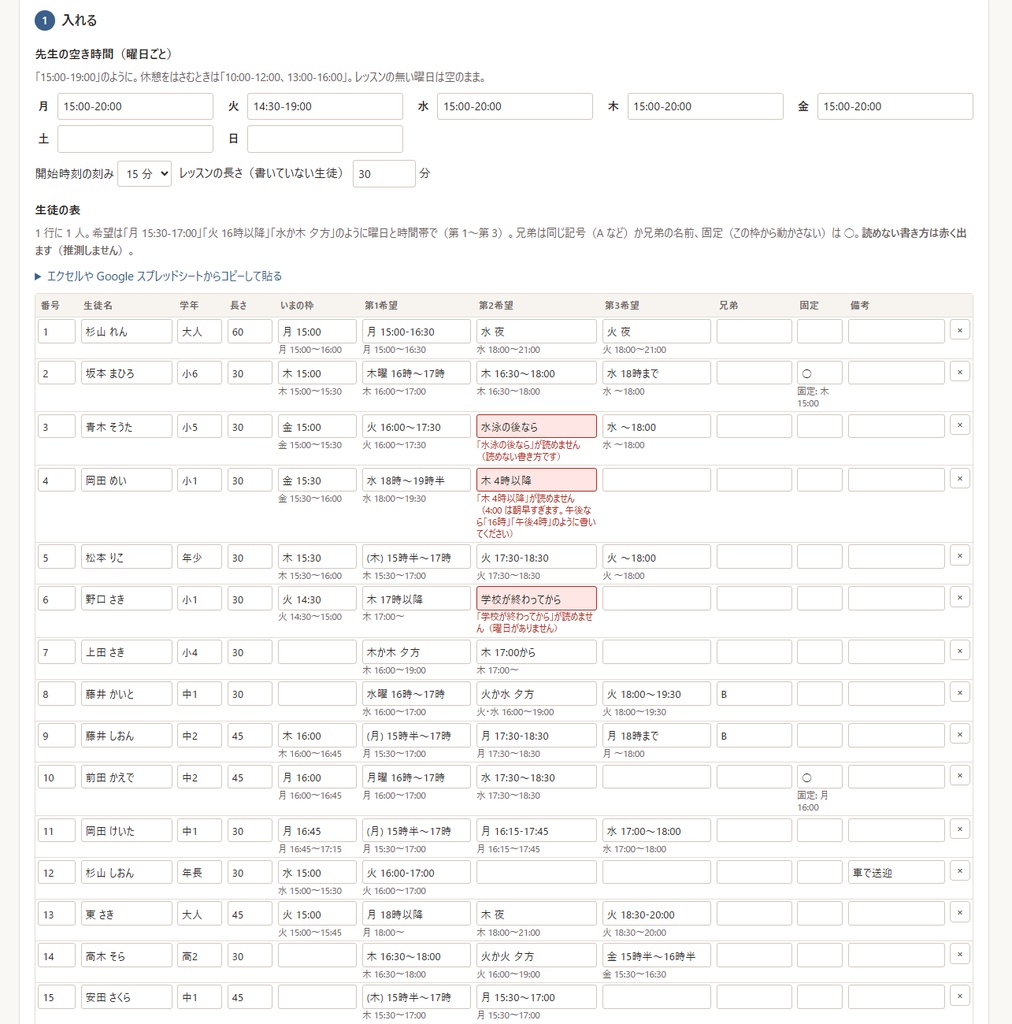Viewport: 1012px width, 1024px height.
Task: Delete the 青木 そうた student row
Action: [959, 426]
